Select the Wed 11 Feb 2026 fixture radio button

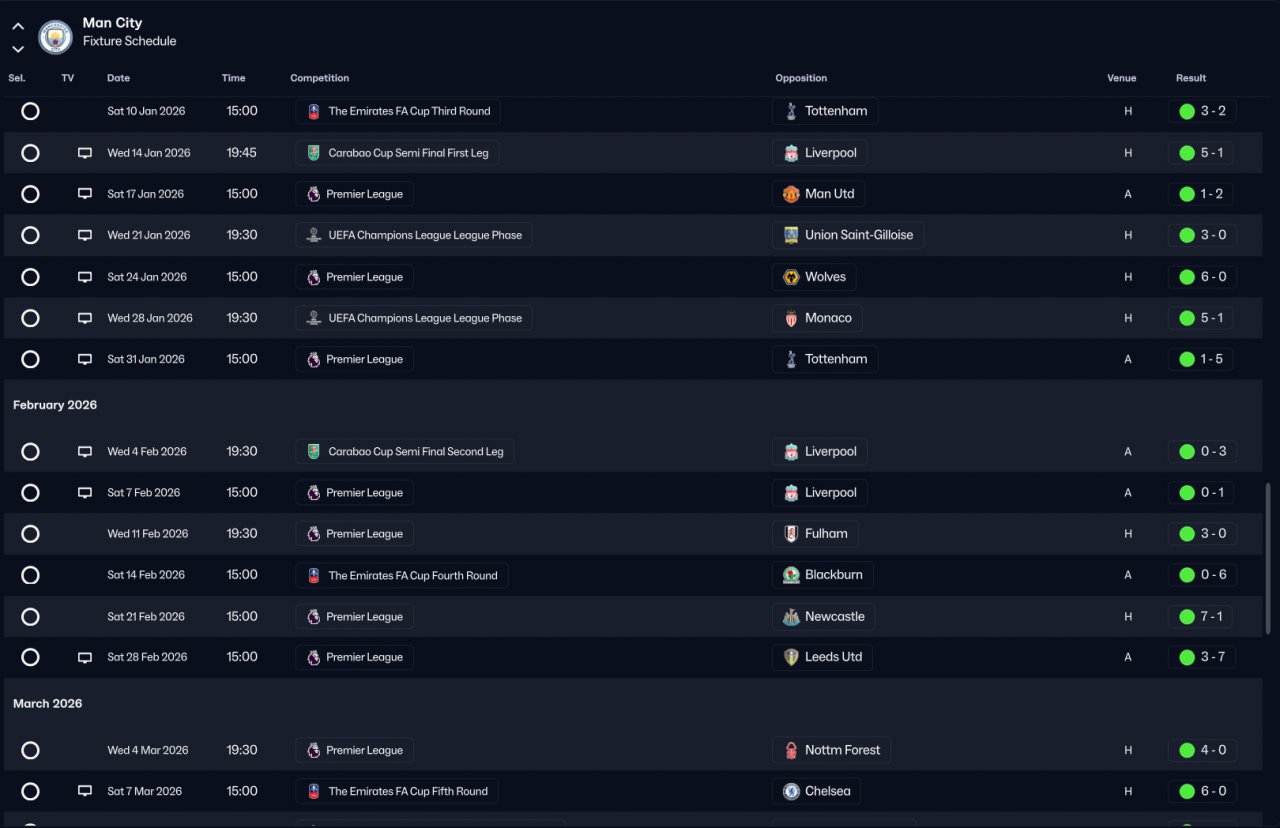[x=30, y=534]
